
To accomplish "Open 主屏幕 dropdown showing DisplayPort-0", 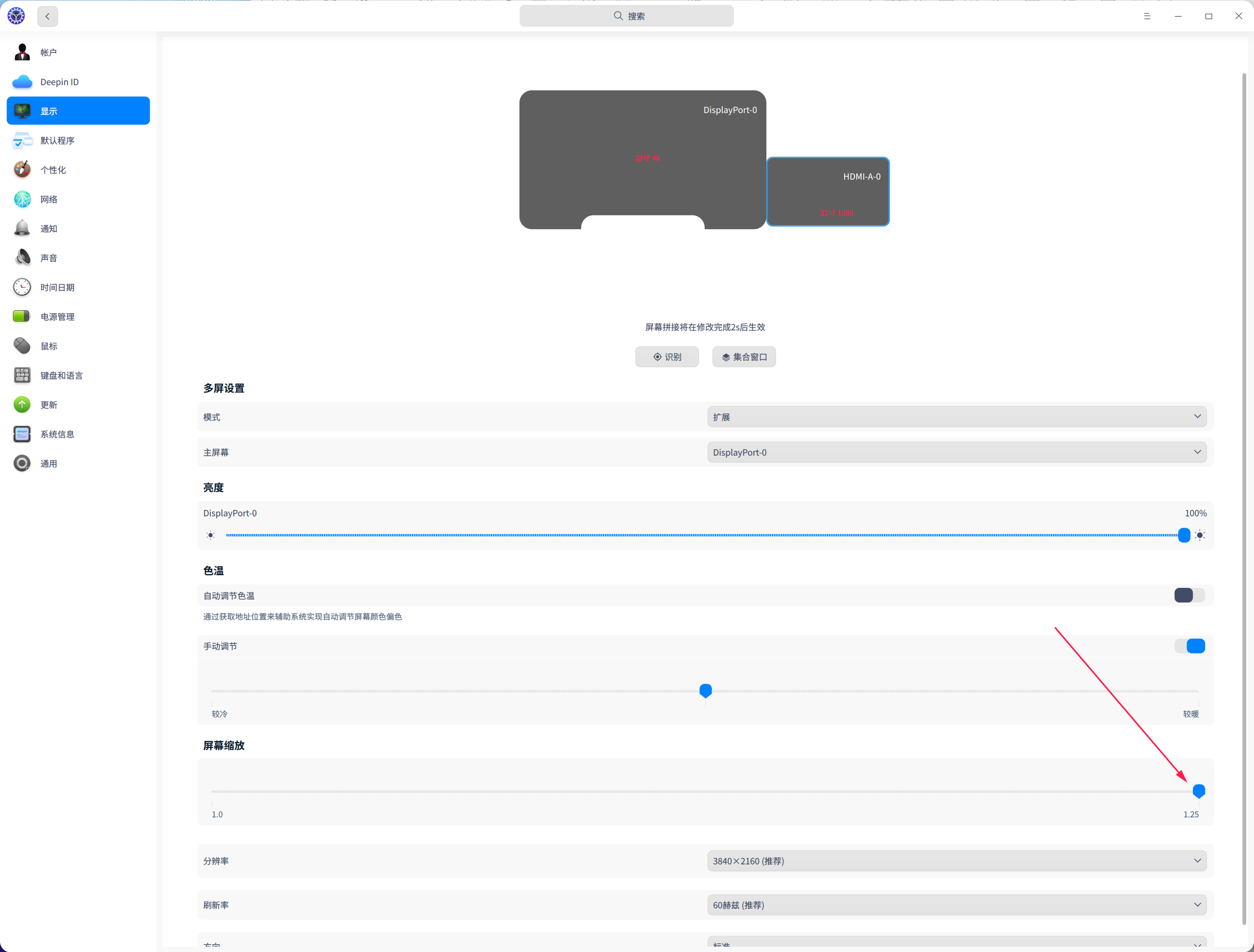I will (x=956, y=452).
